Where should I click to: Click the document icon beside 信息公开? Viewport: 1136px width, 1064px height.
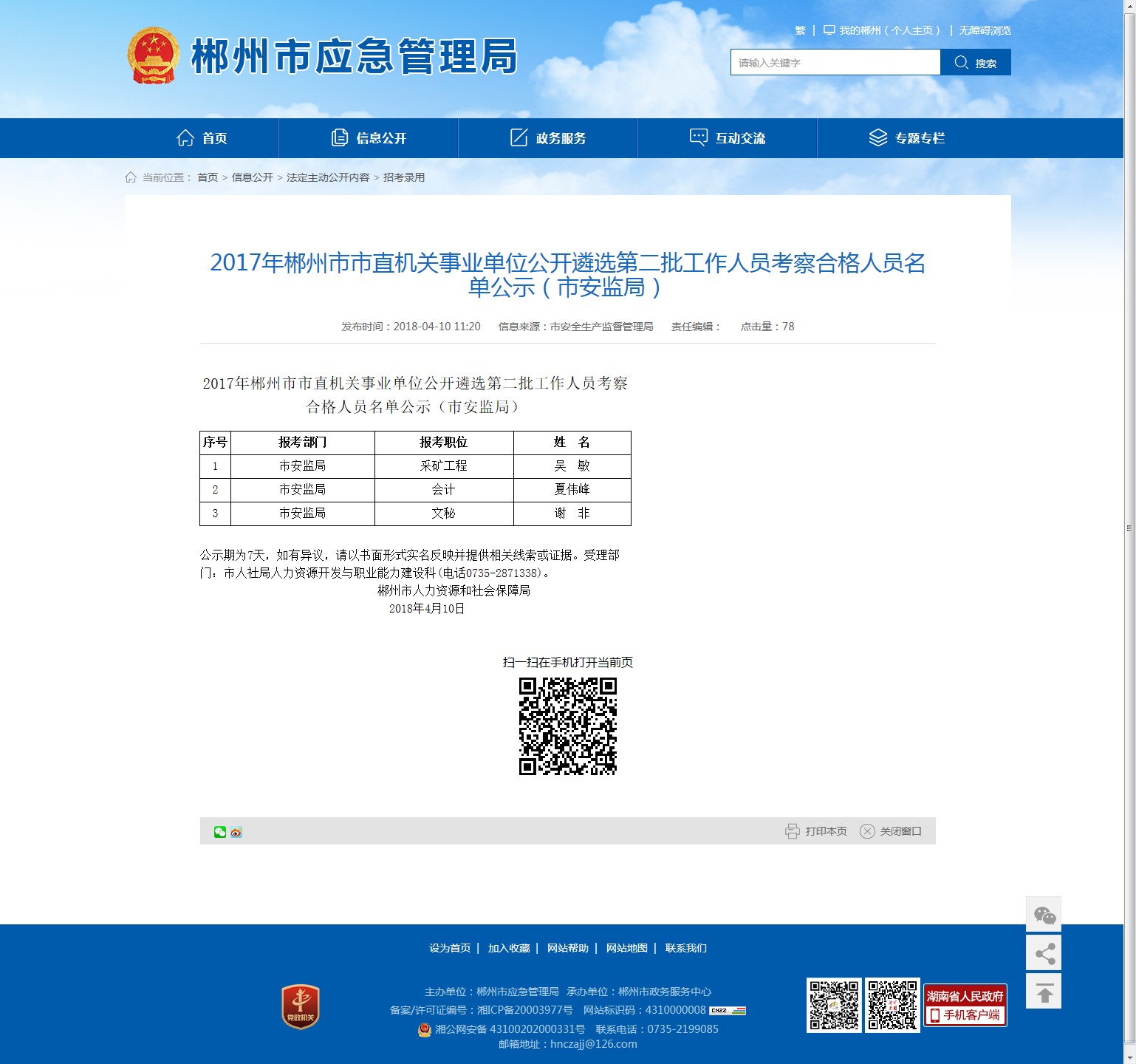340,137
